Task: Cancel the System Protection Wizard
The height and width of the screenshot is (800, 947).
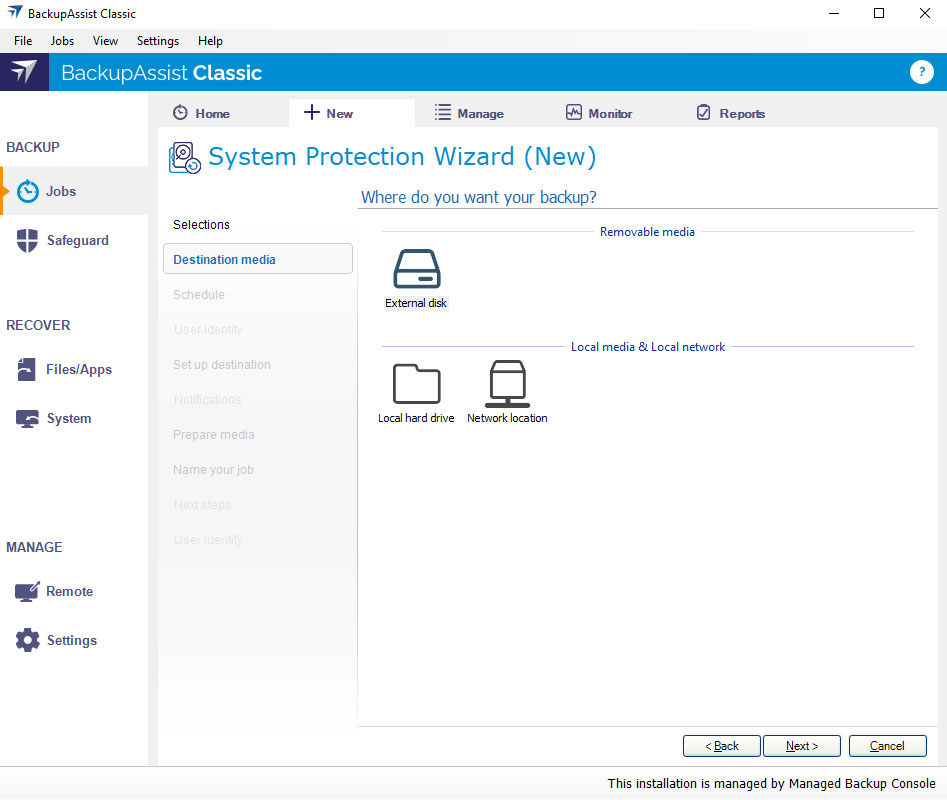Action: click(x=887, y=746)
